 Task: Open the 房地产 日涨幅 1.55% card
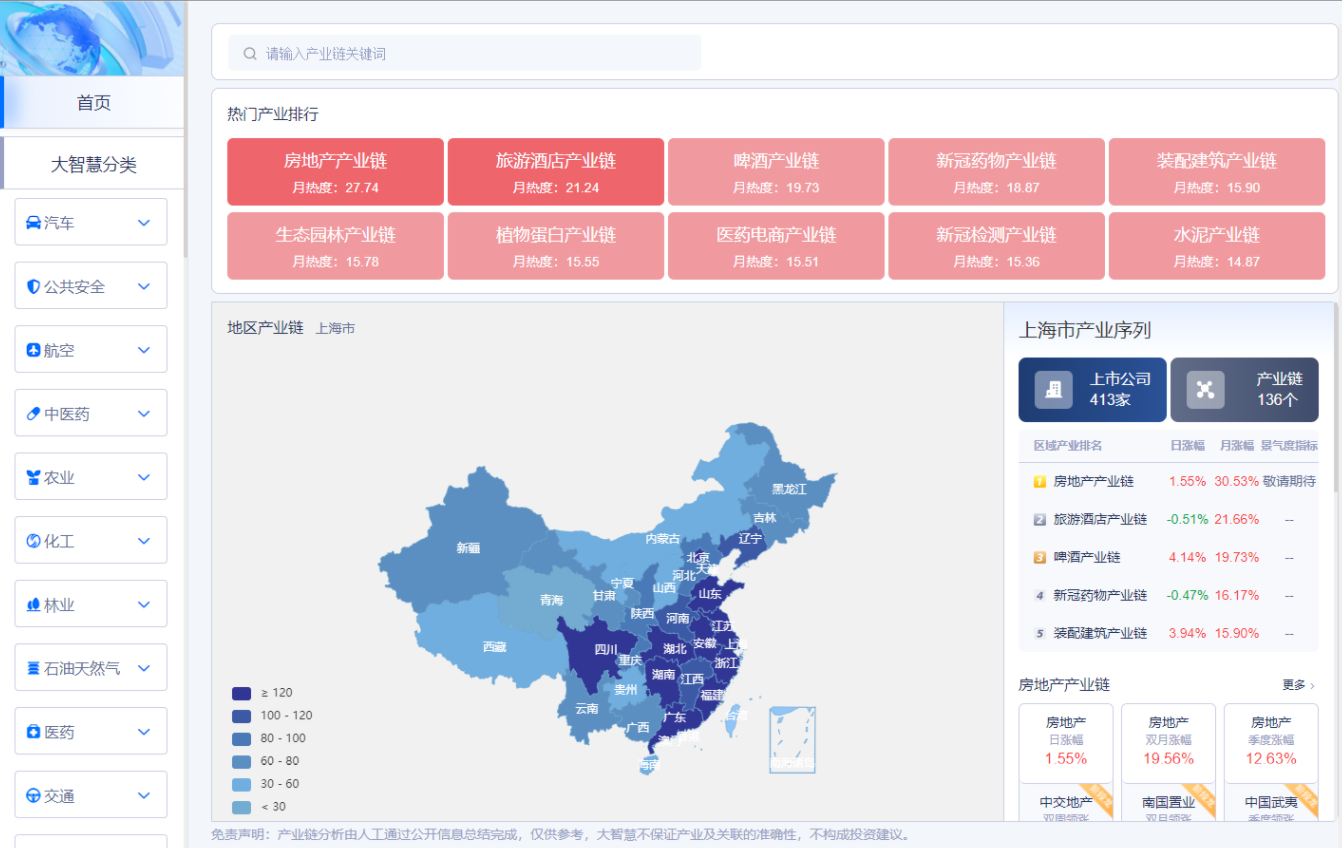1066,743
